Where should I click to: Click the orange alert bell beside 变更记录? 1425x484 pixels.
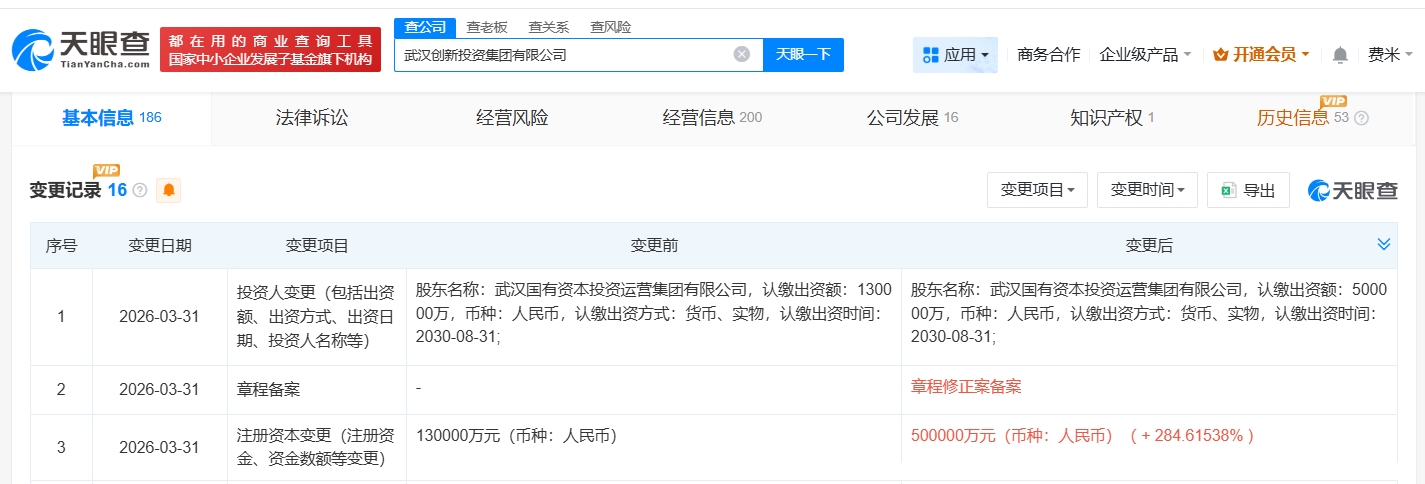(169, 190)
